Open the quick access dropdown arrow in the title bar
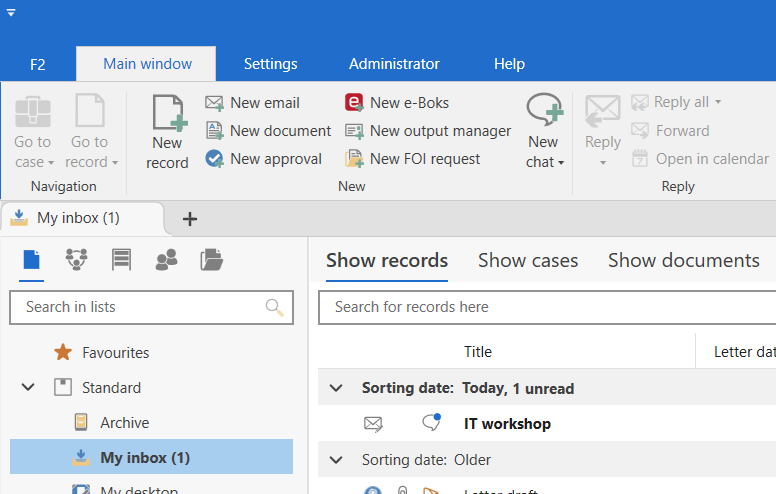This screenshot has height=494, width=776. 11,13
